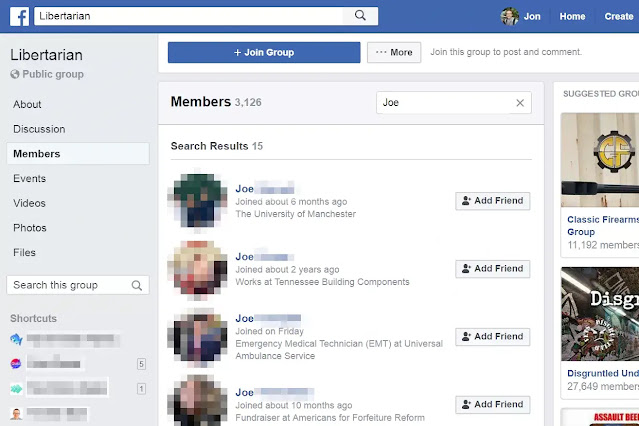Open the About section

(27, 104)
